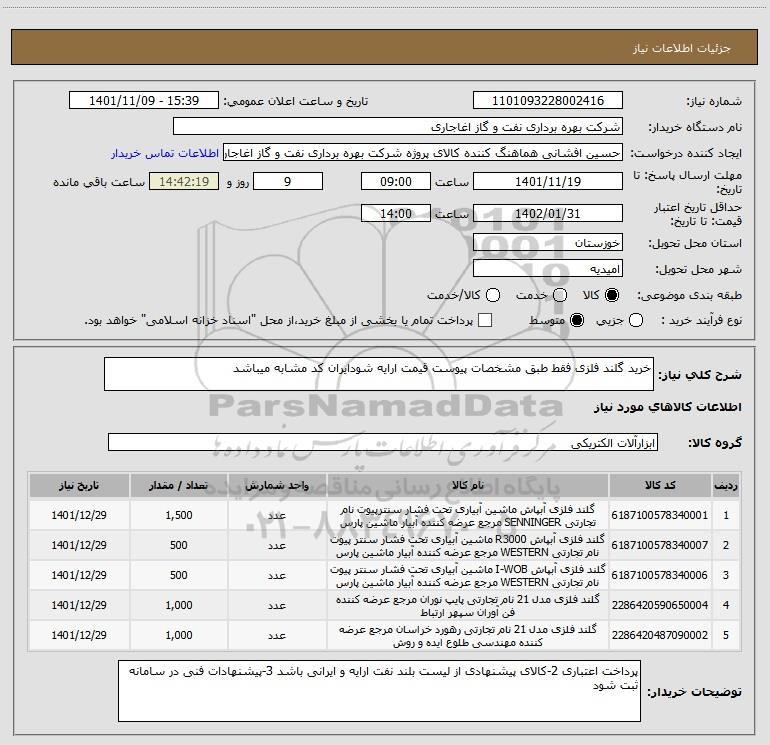Click the announcement date field 1401/11/09 - 15:39

144,100
